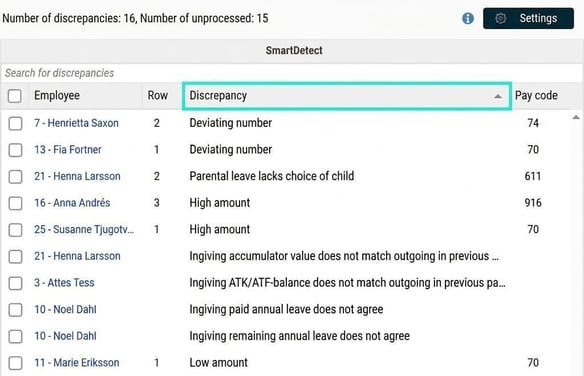584x376 pixels.
Task: Click the Discrepancy sort arrow
Action: (x=498, y=96)
